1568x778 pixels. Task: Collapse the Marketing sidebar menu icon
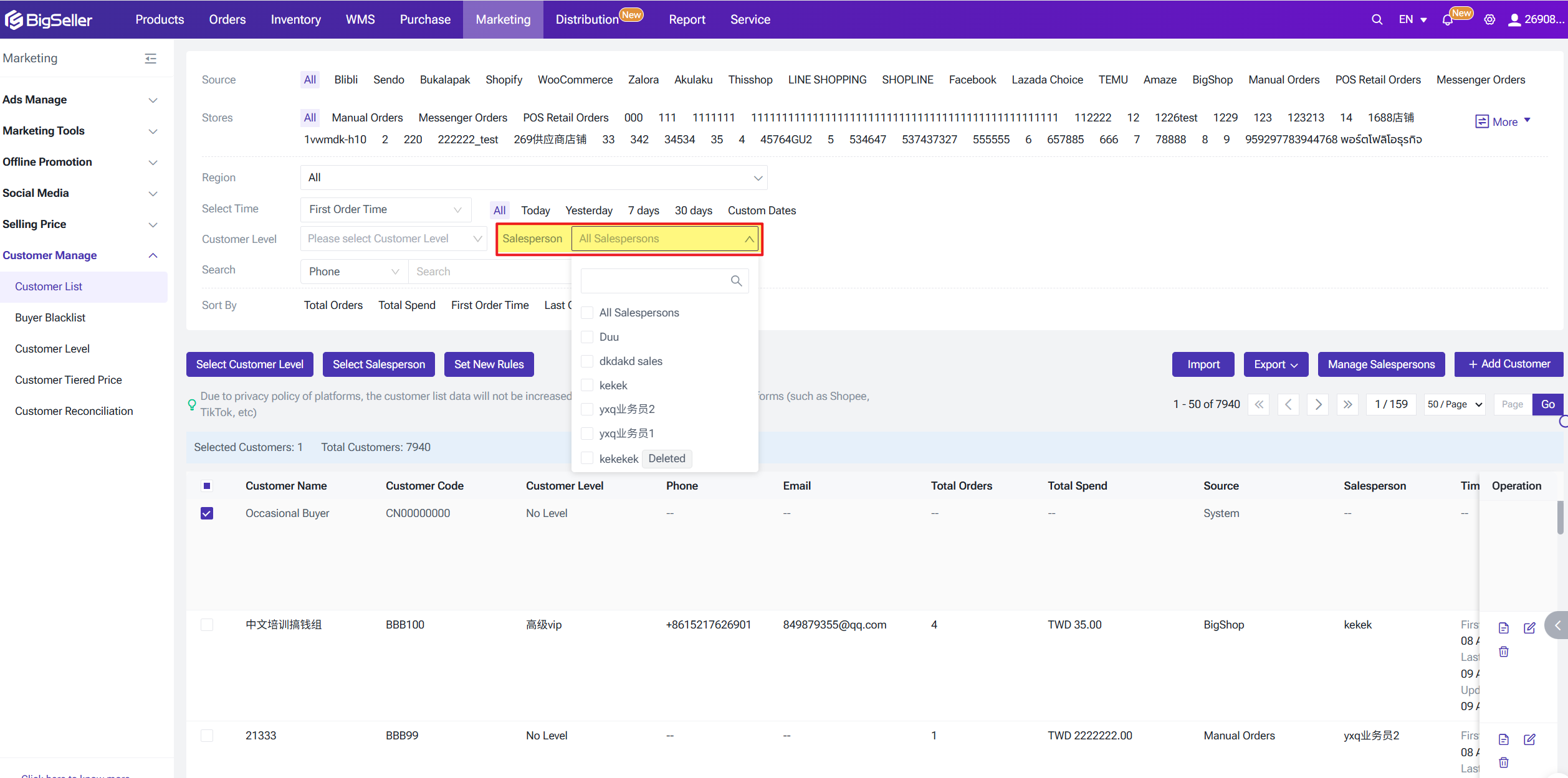point(150,58)
